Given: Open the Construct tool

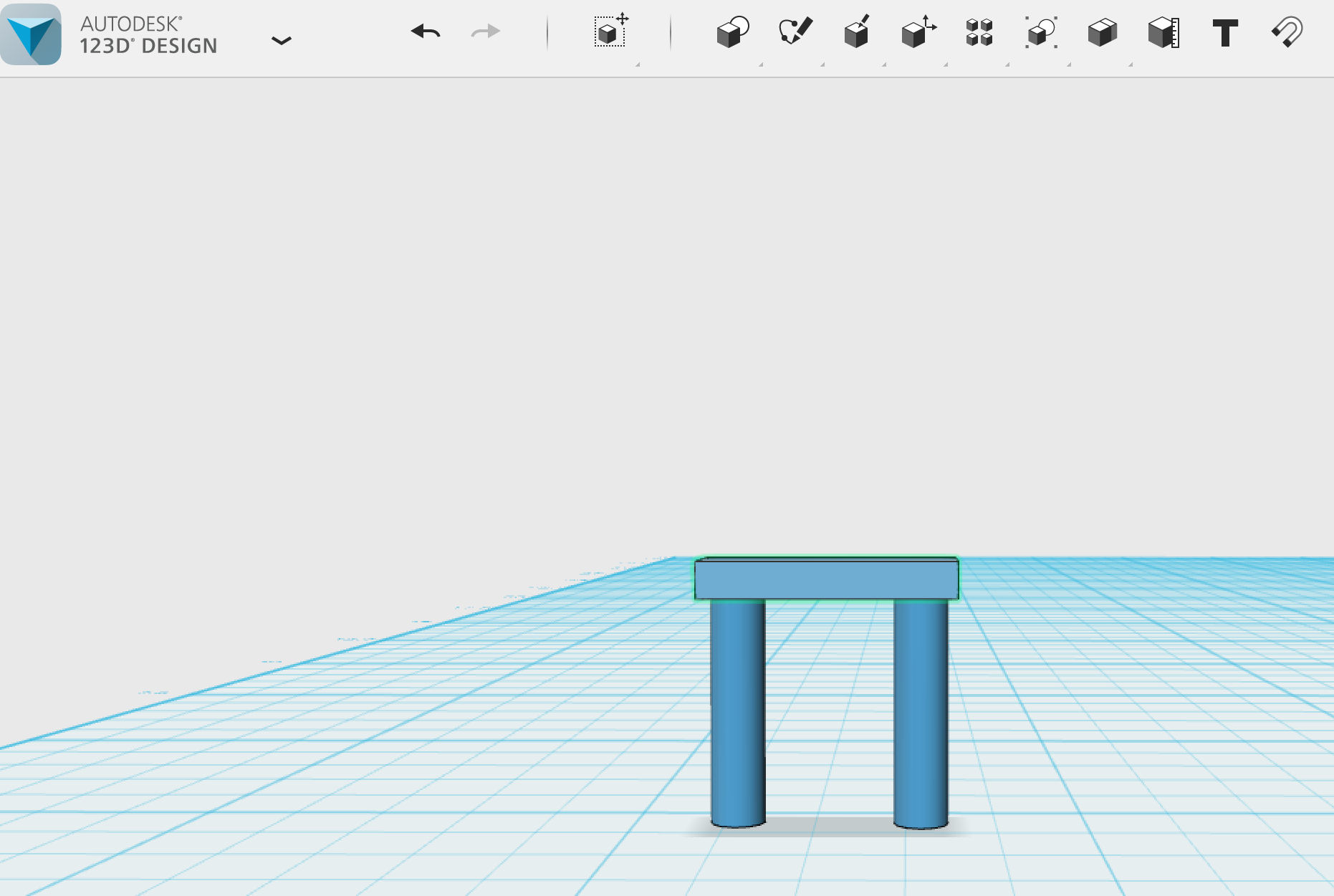Looking at the screenshot, I should (857, 32).
